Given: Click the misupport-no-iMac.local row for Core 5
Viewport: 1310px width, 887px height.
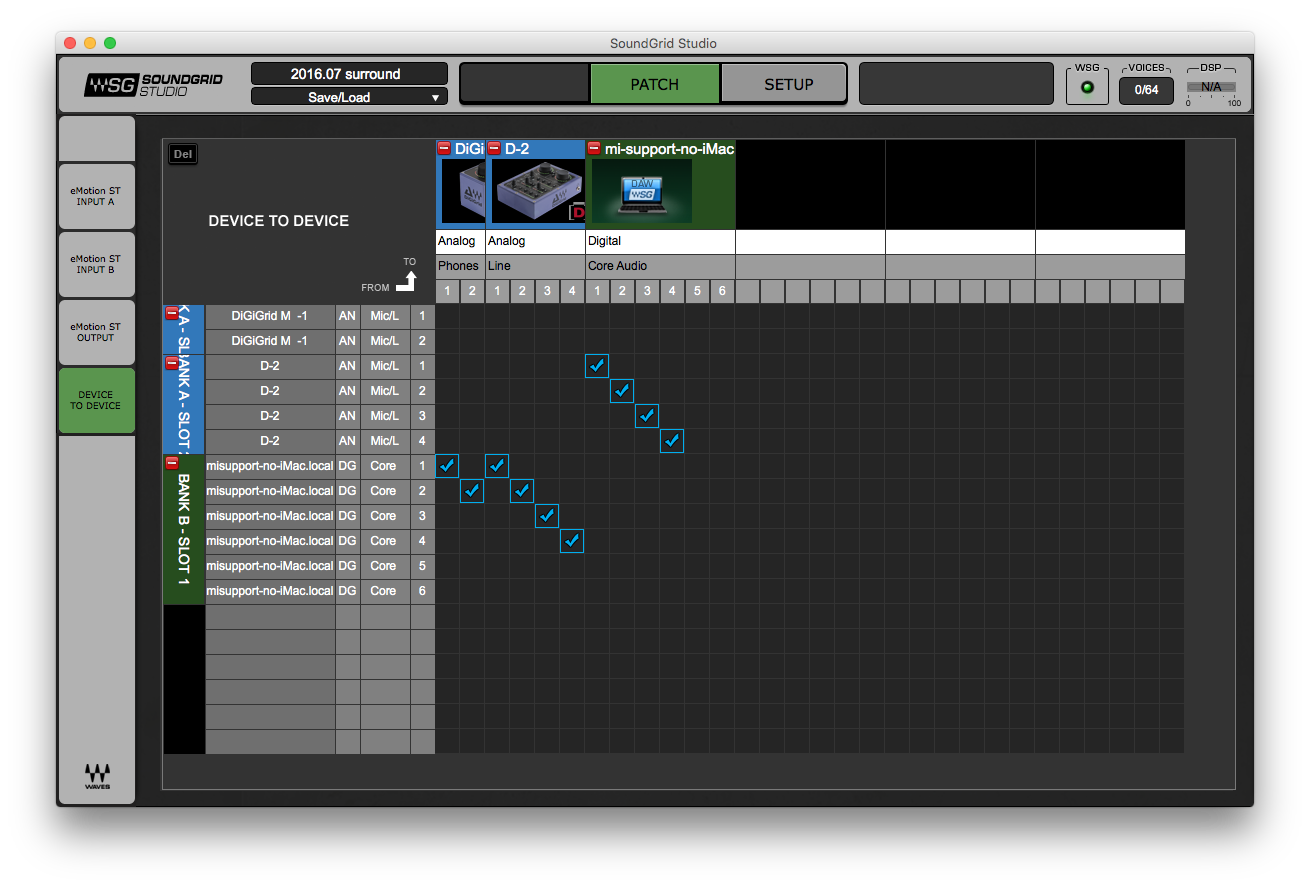Looking at the screenshot, I should (x=270, y=566).
